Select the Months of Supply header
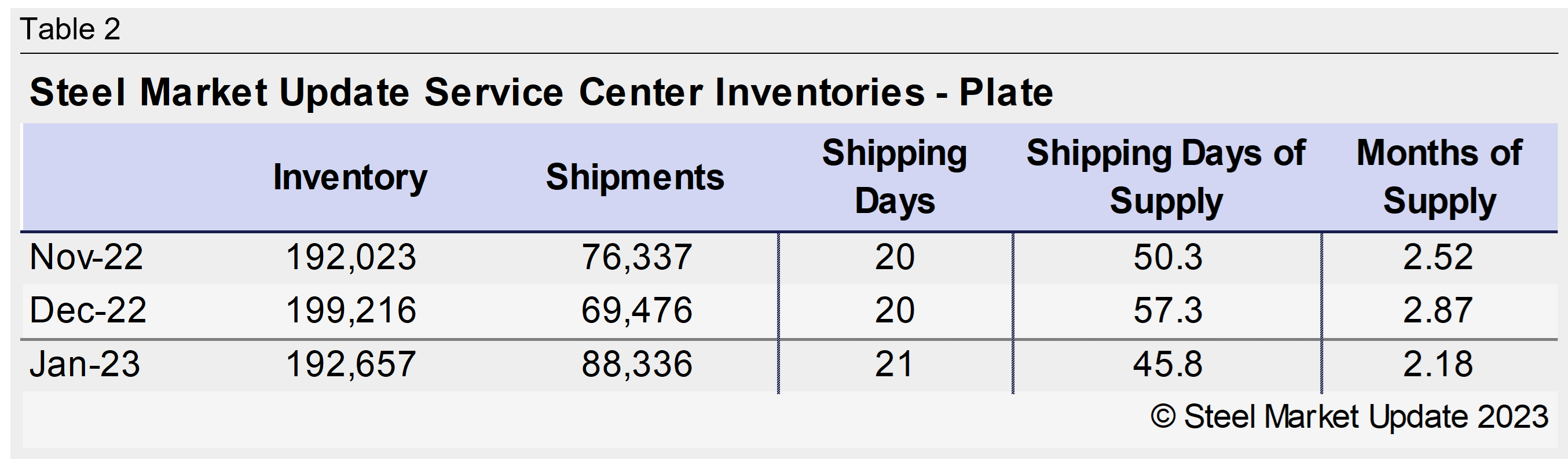This screenshot has width=1568, height=459. (1439, 177)
